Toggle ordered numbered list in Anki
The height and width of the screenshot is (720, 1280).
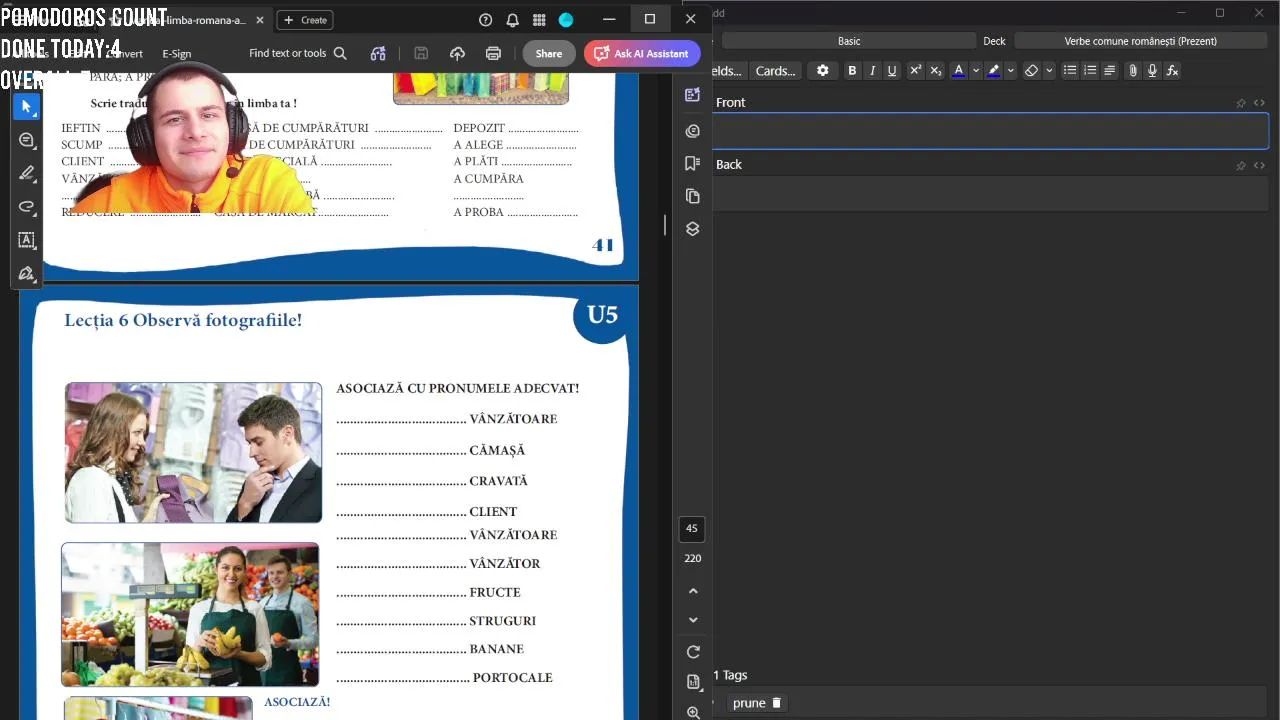(1090, 71)
